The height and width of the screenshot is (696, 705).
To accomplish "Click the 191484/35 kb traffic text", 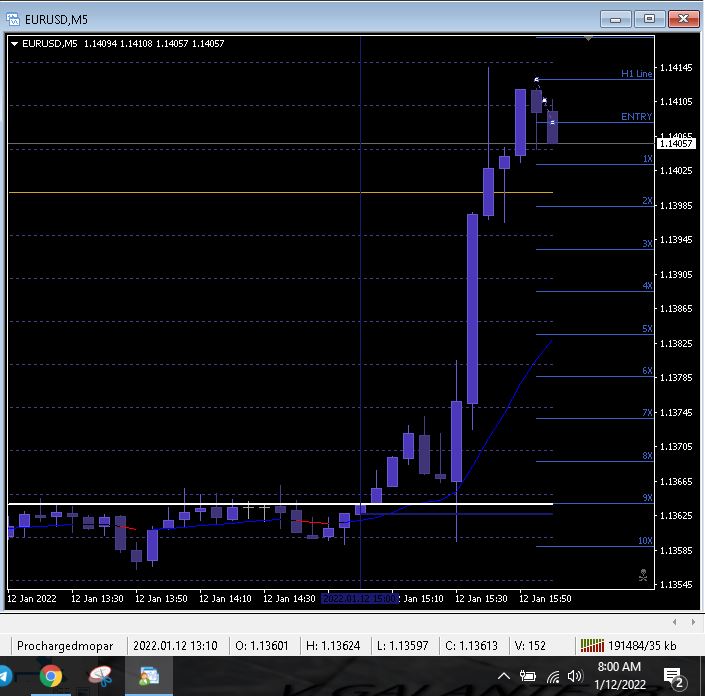I will (642, 646).
